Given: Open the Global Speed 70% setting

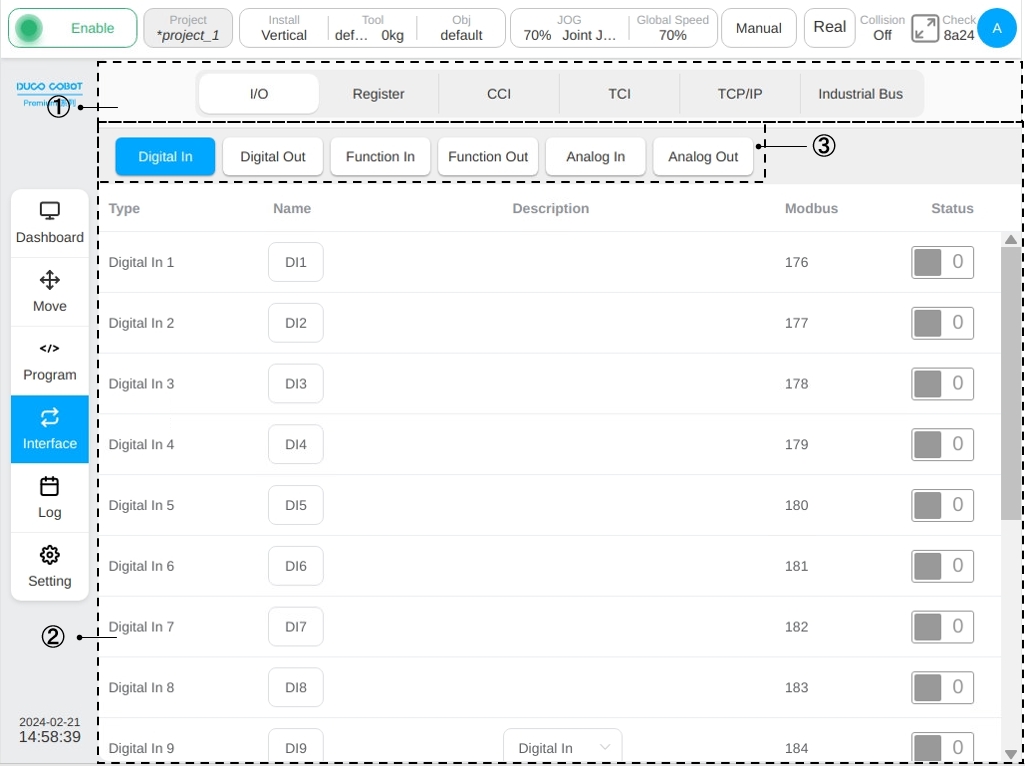Looking at the screenshot, I should (673, 28).
